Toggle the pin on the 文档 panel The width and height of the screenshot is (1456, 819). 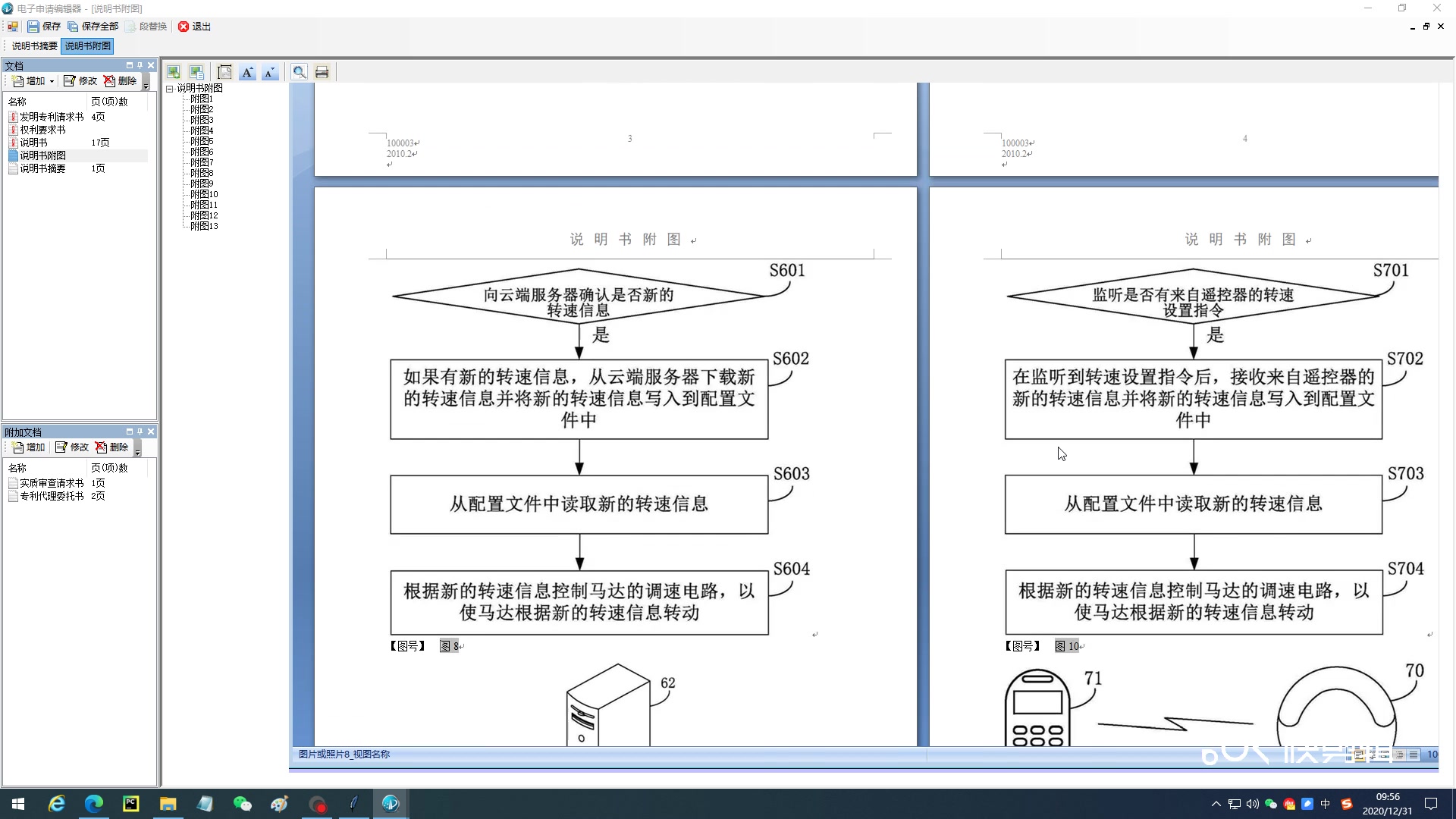[140, 65]
